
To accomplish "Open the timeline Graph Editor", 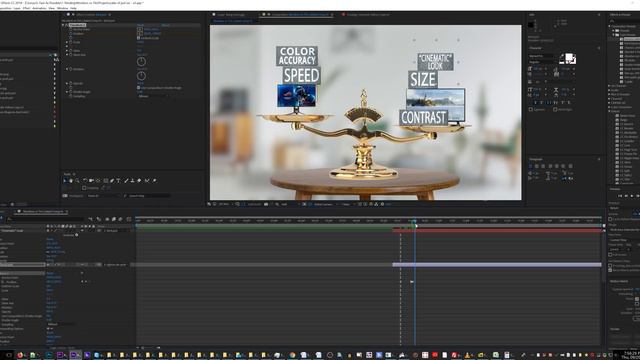I will [x=129, y=219].
